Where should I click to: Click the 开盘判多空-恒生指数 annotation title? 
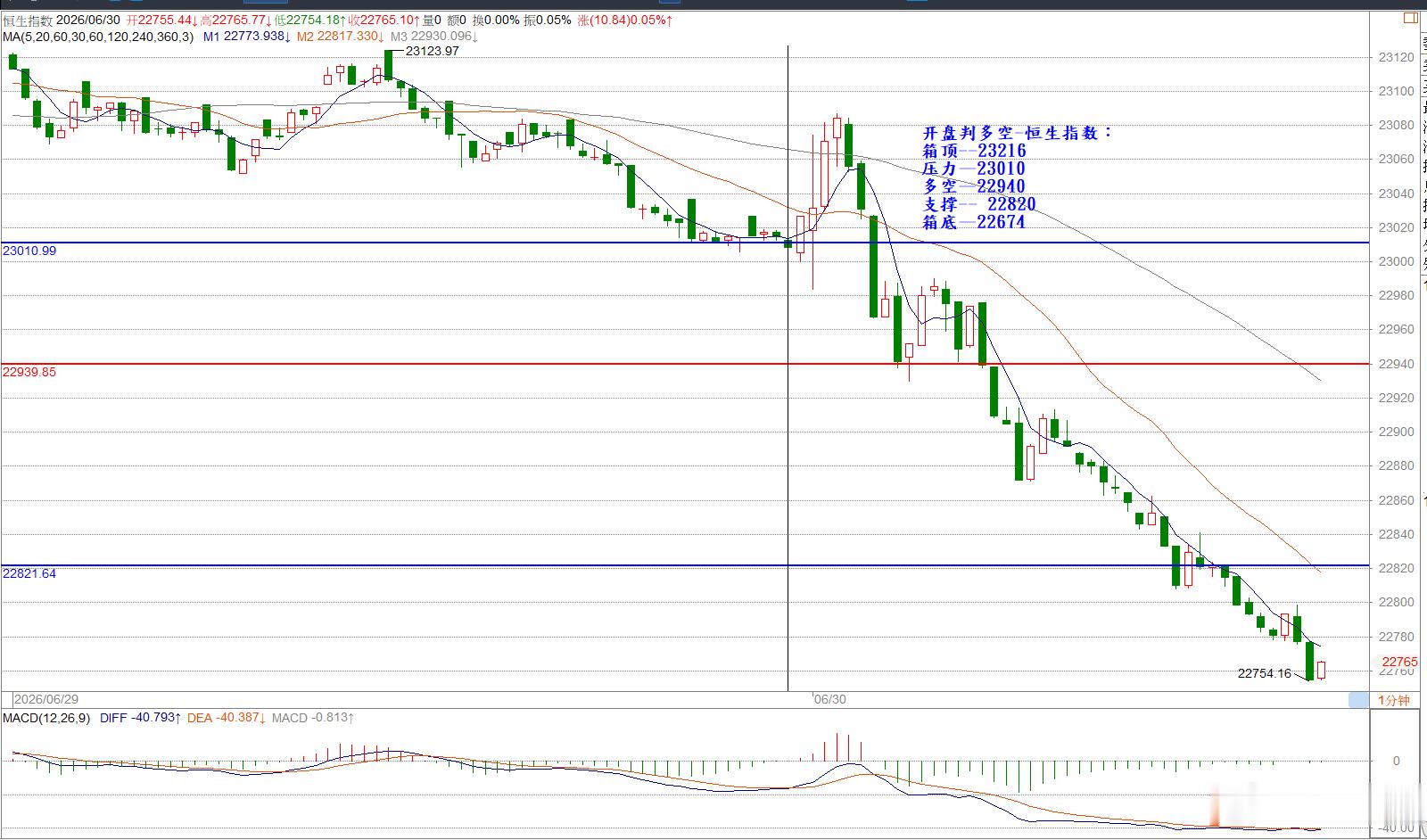[1018, 133]
